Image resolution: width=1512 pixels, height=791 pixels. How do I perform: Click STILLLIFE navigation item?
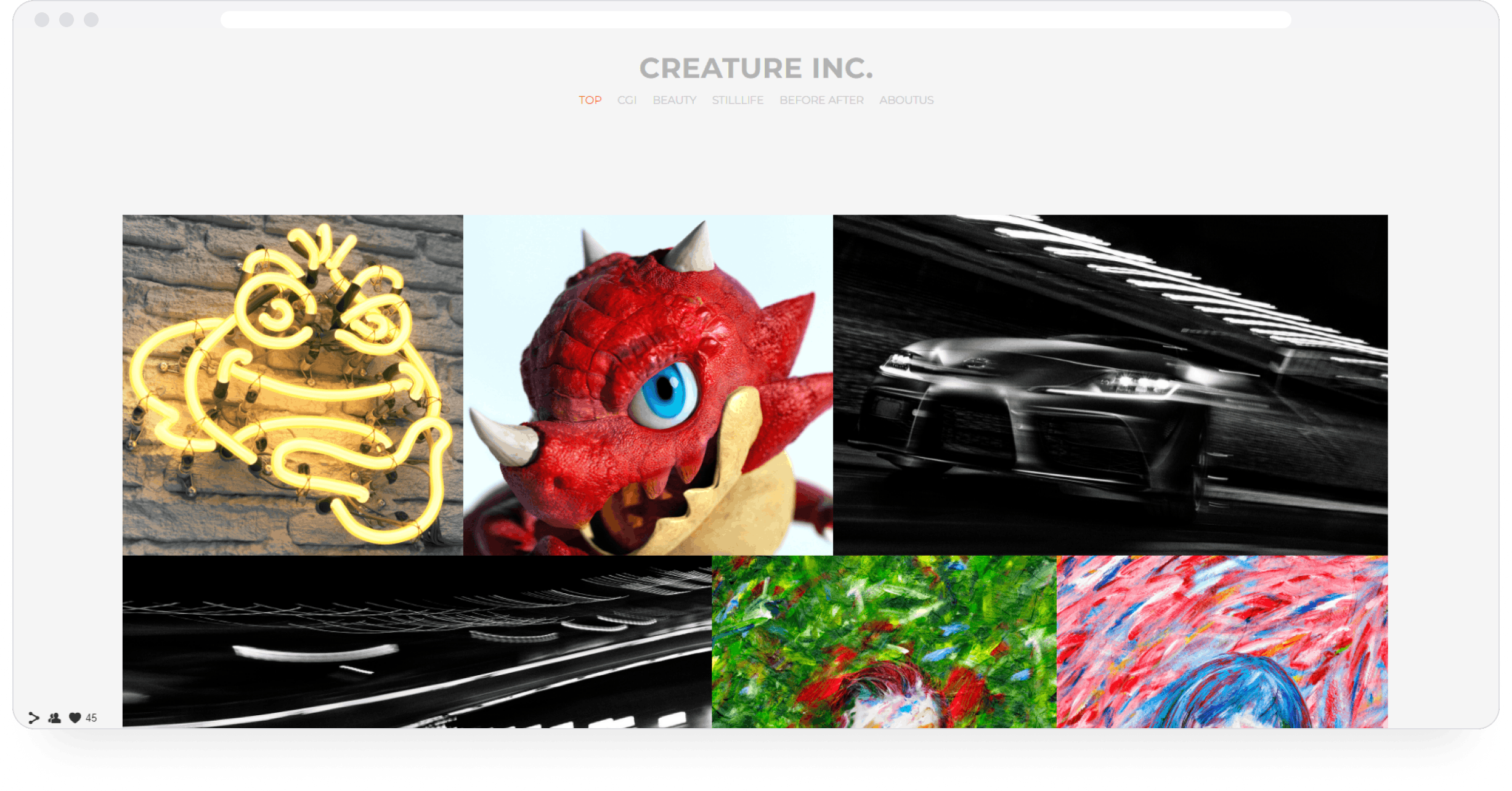[738, 100]
